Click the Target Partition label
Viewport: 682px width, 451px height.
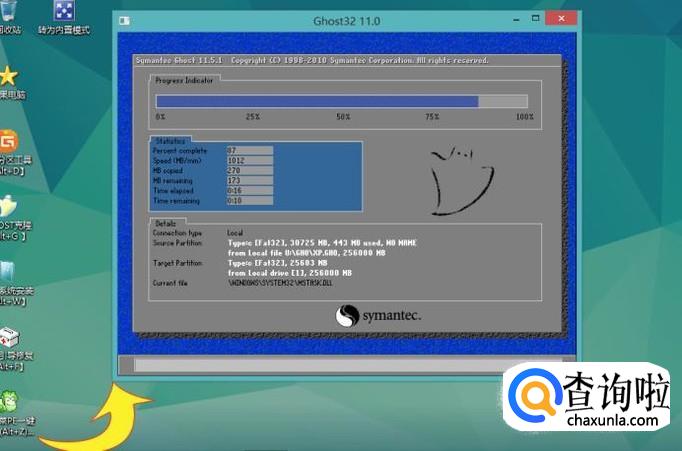coord(177,263)
